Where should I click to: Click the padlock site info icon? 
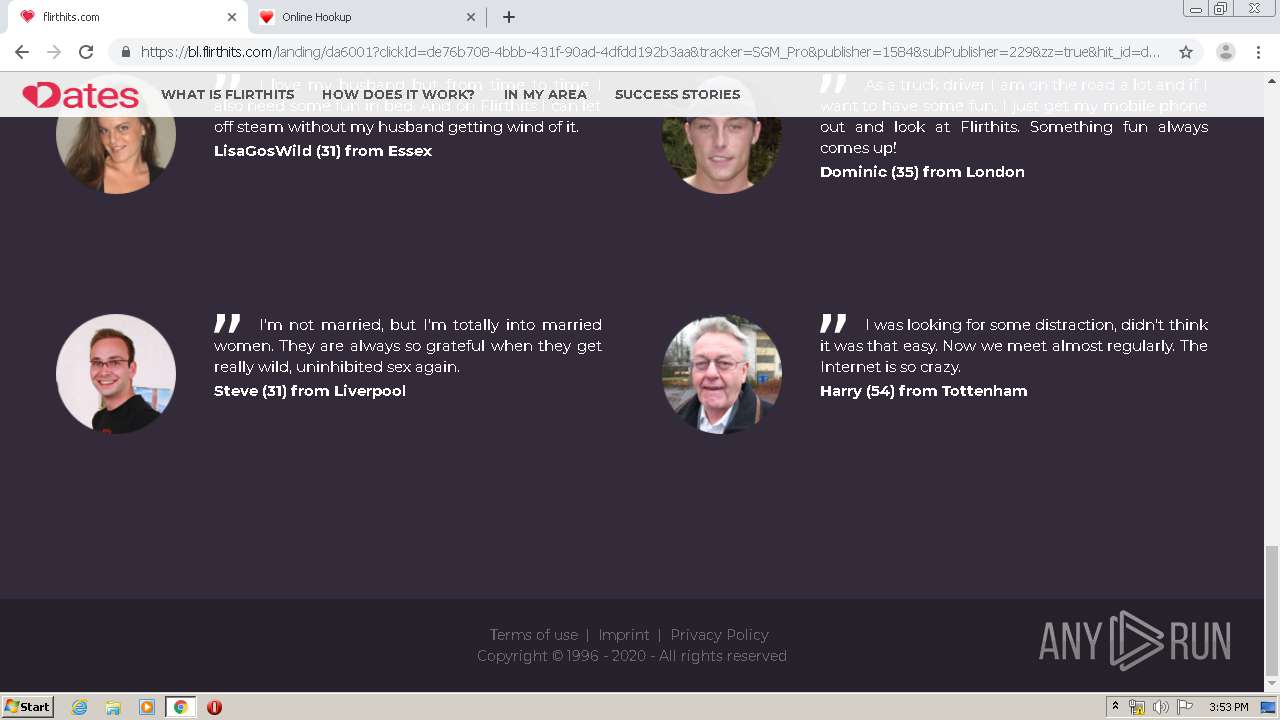[x=125, y=52]
